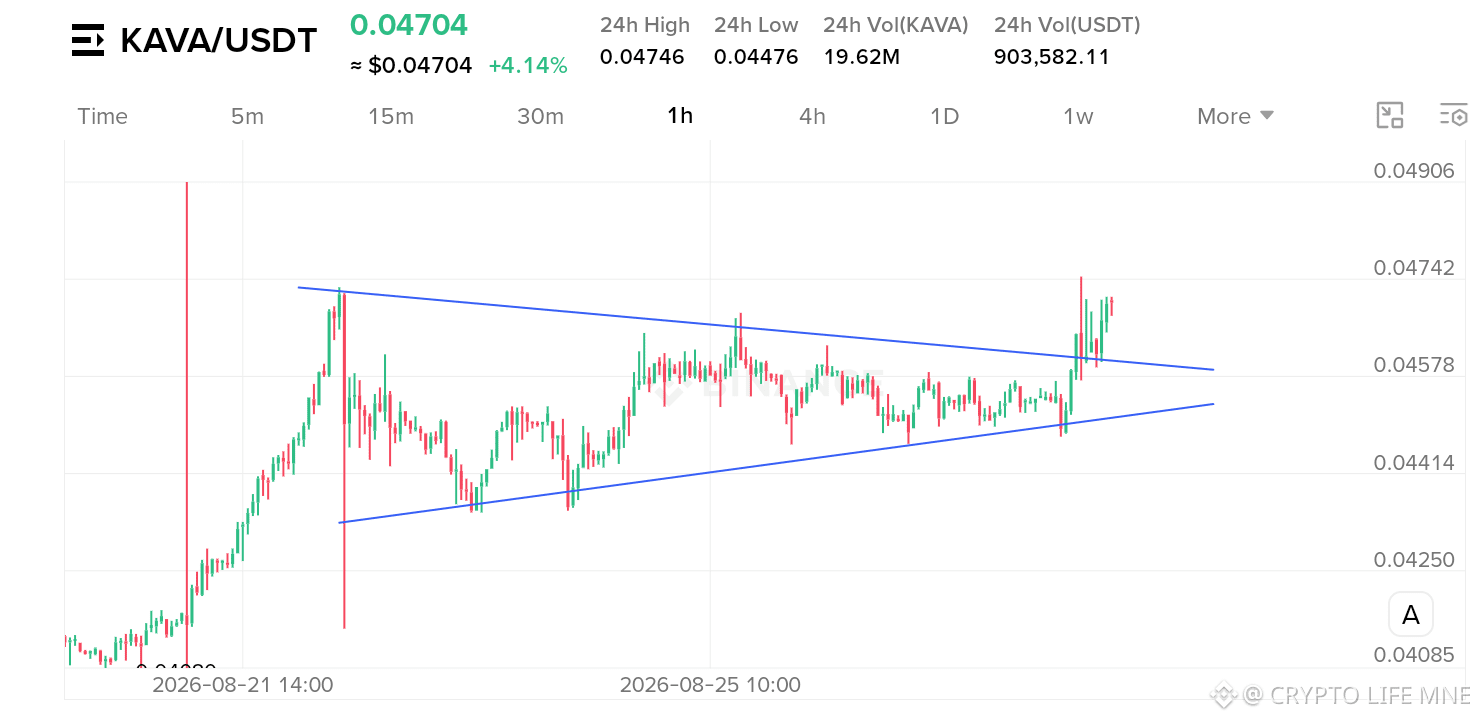Select the 1h interval tab
The width and height of the screenshot is (1478, 720).
point(680,116)
